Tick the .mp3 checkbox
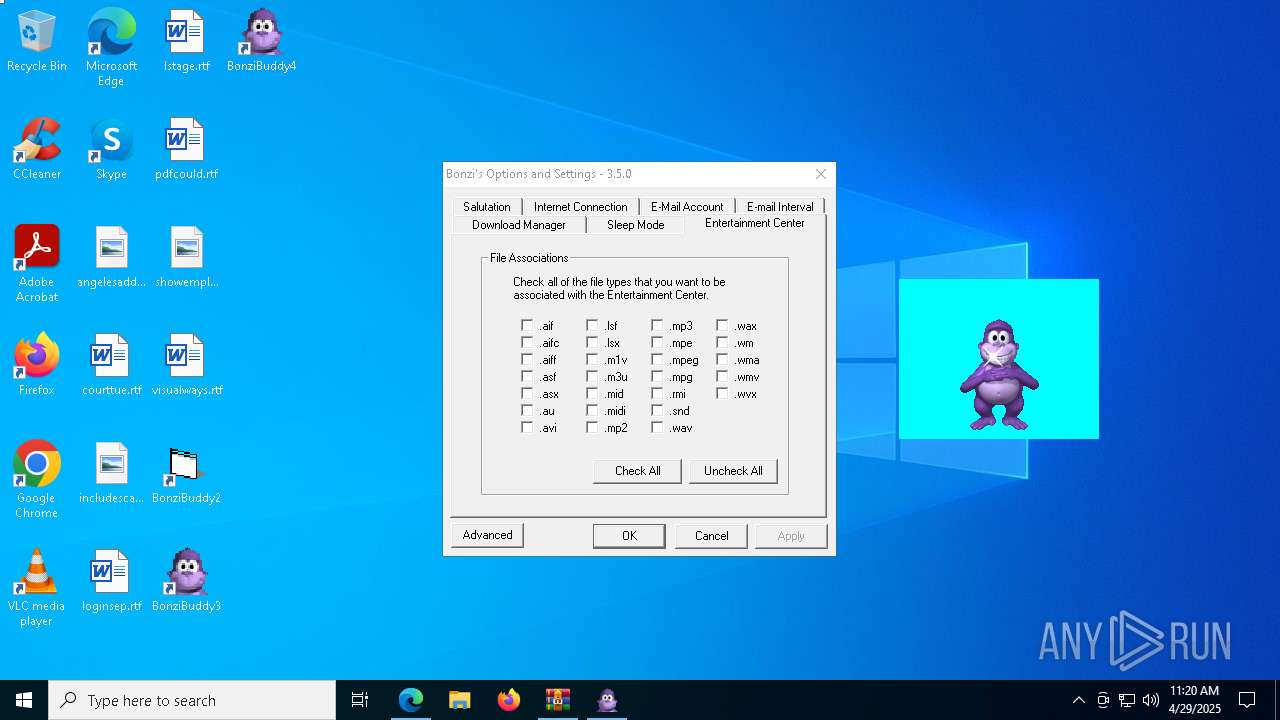Viewport: 1280px width, 720px height. (657, 326)
